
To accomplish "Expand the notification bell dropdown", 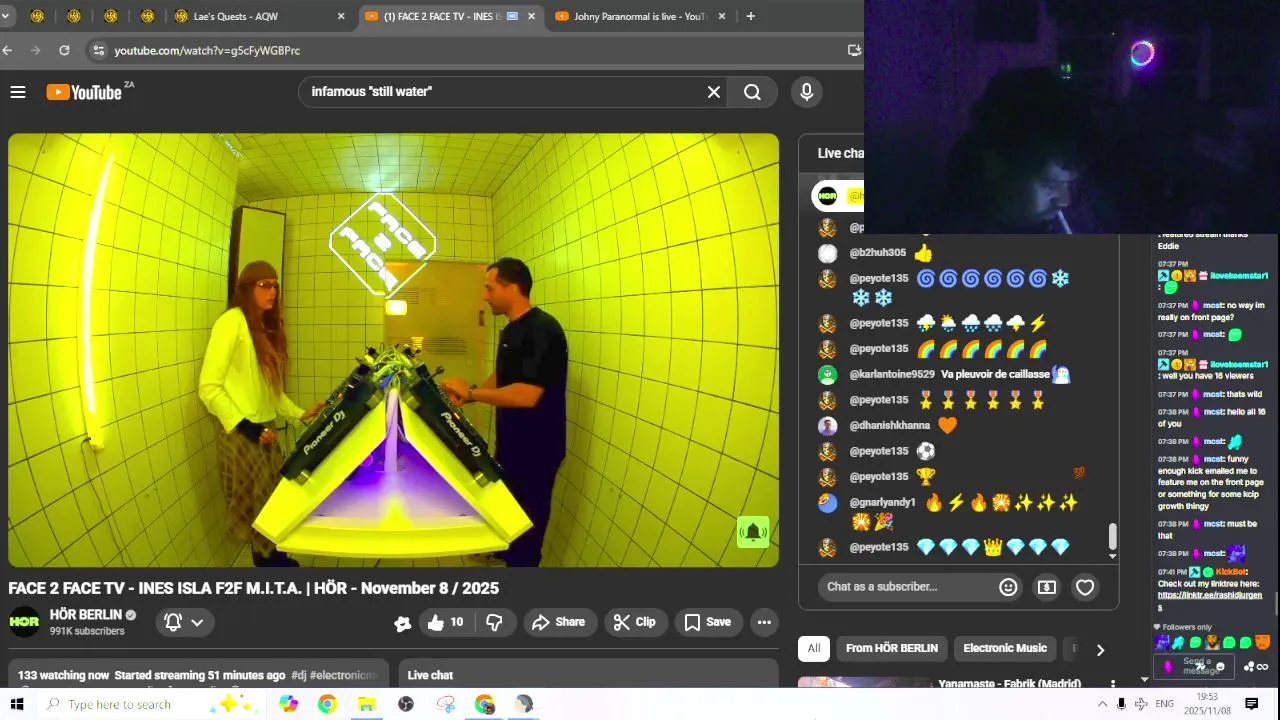I will tap(197, 622).
